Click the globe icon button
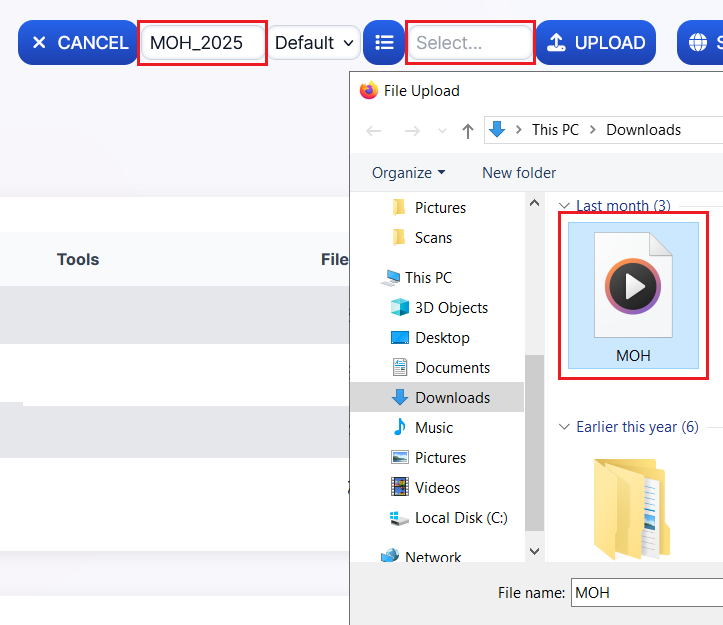The height and width of the screenshot is (625, 723). 699,43
